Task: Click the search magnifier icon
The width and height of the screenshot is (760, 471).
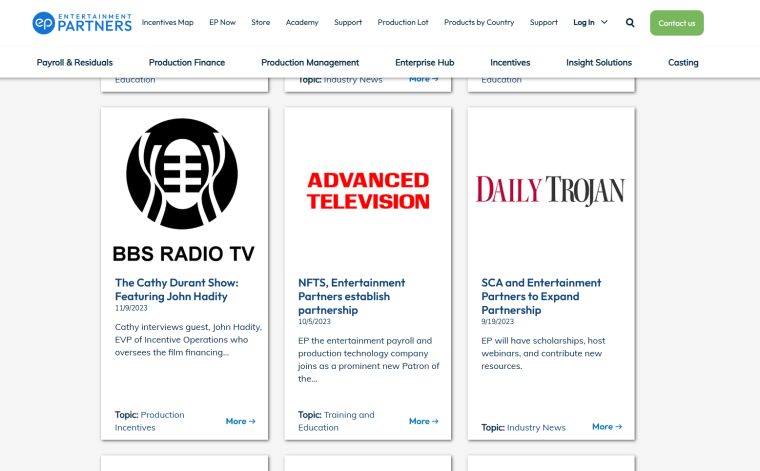Action: (x=630, y=23)
